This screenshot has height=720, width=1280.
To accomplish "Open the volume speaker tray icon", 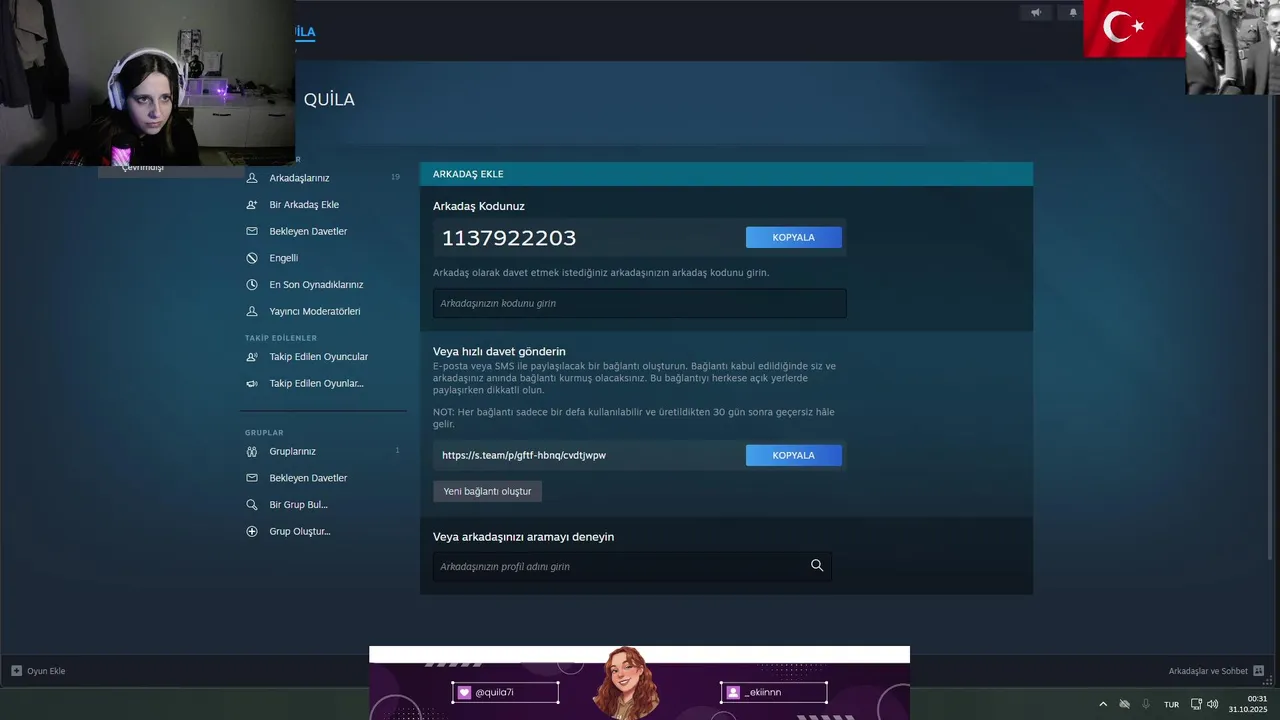I will [x=1212, y=704].
